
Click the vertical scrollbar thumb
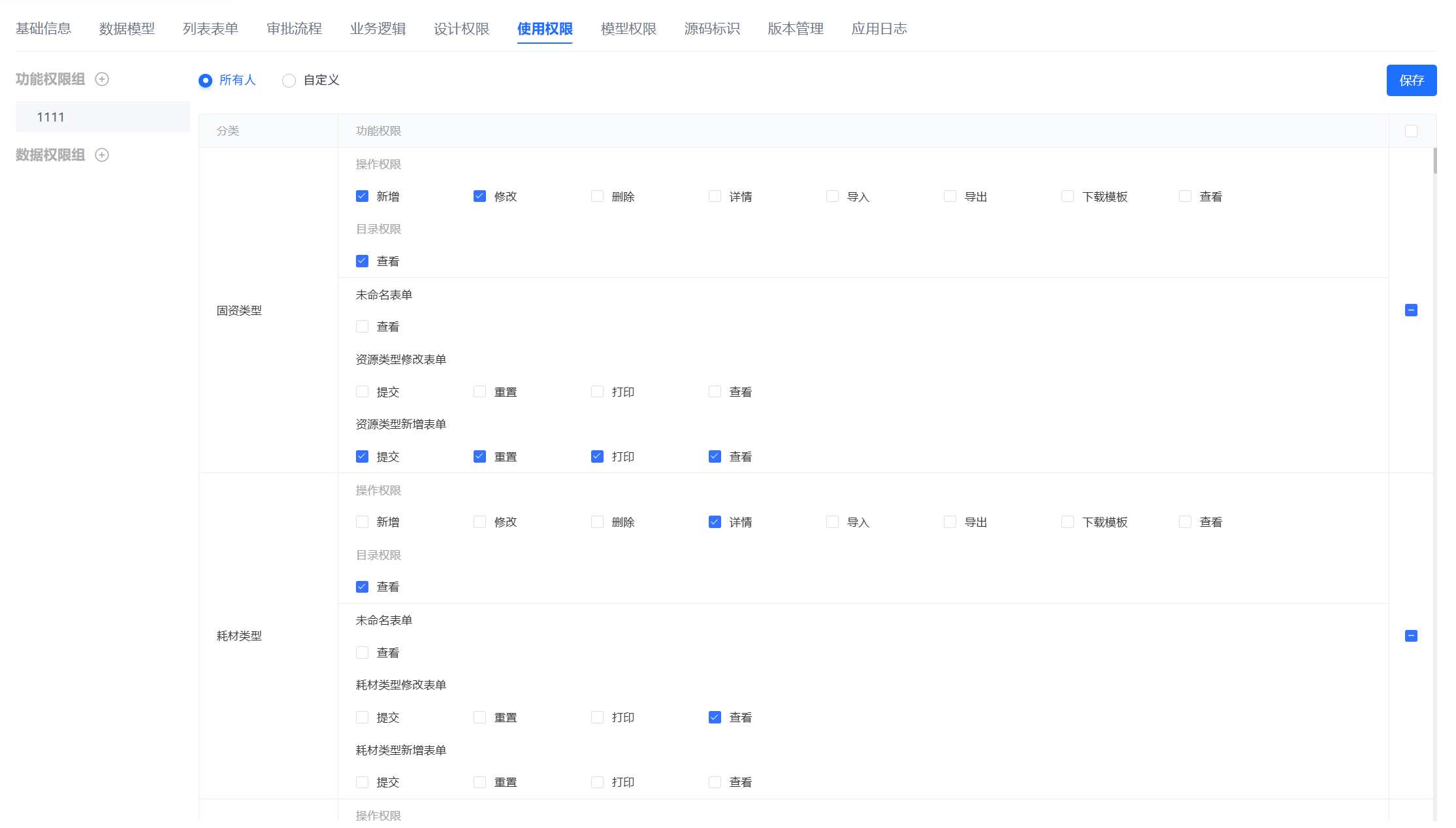click(x=1435, y=161)
